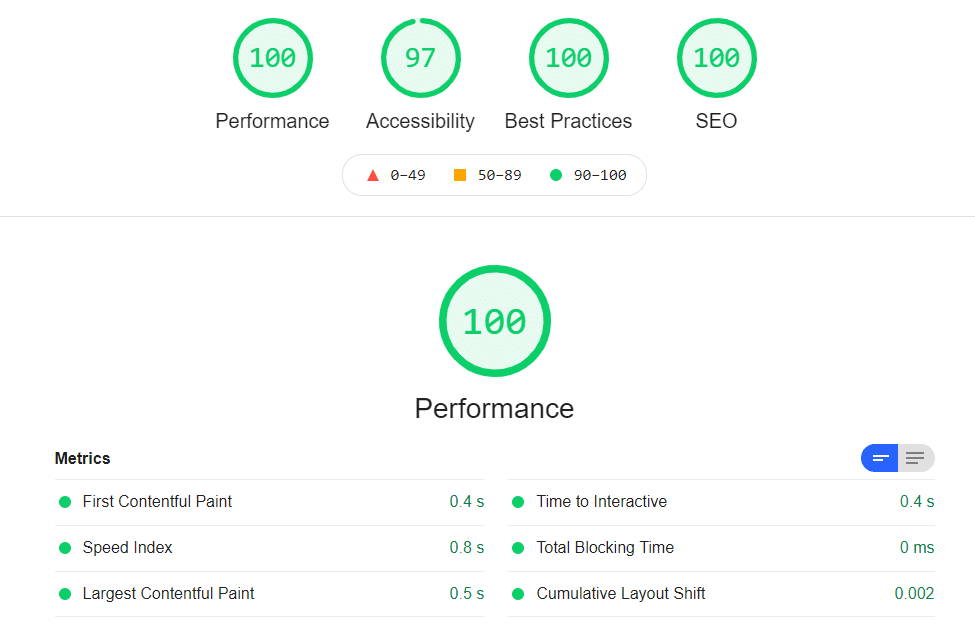975x627 pixels.
Task: Click the green circle 90–100 legend icon
Action: click(x=556, y=175)
